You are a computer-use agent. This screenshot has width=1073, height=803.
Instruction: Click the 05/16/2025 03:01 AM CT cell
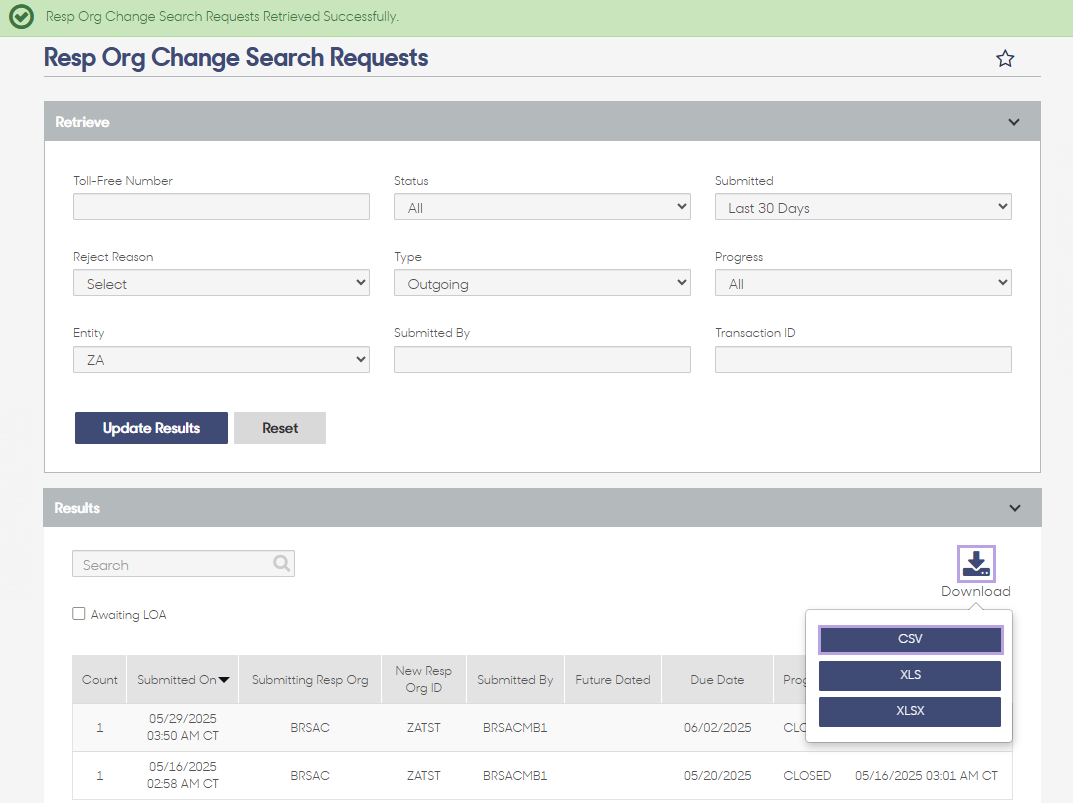pos(926,776)
